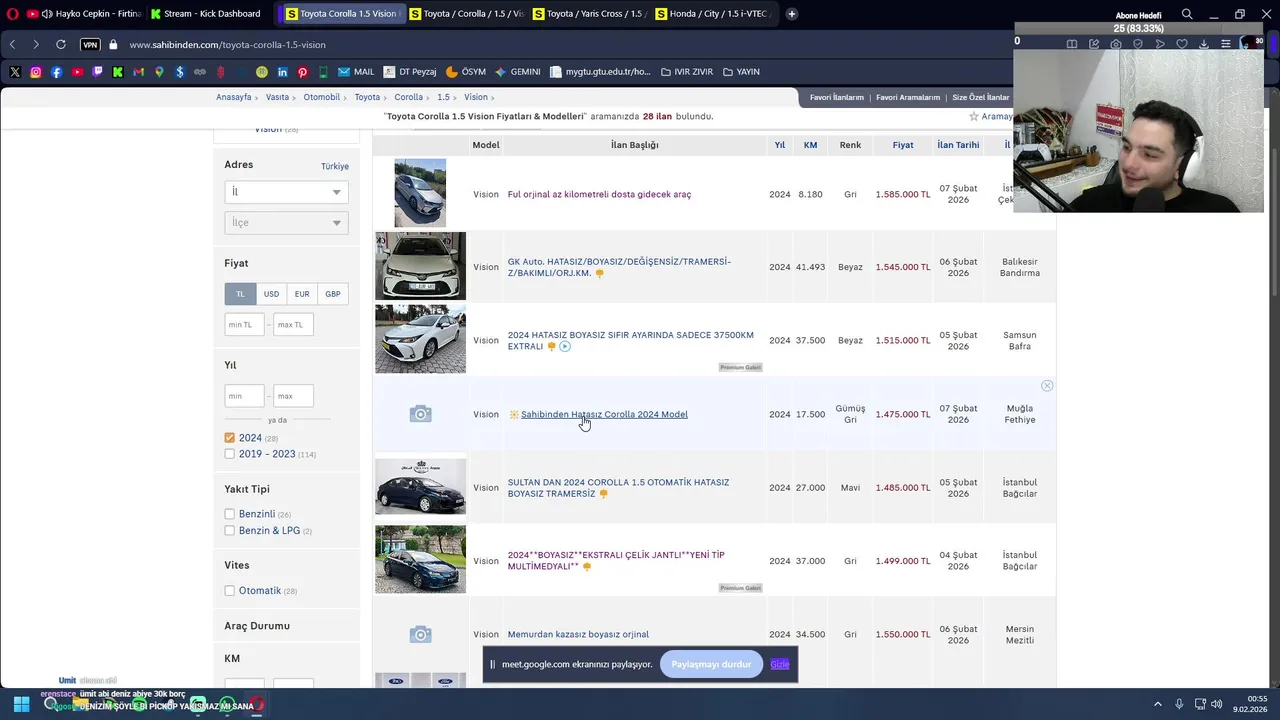Open the Kick bookmark icon
The width and height of the screenshot is (1280, 720).
(118, 72)
